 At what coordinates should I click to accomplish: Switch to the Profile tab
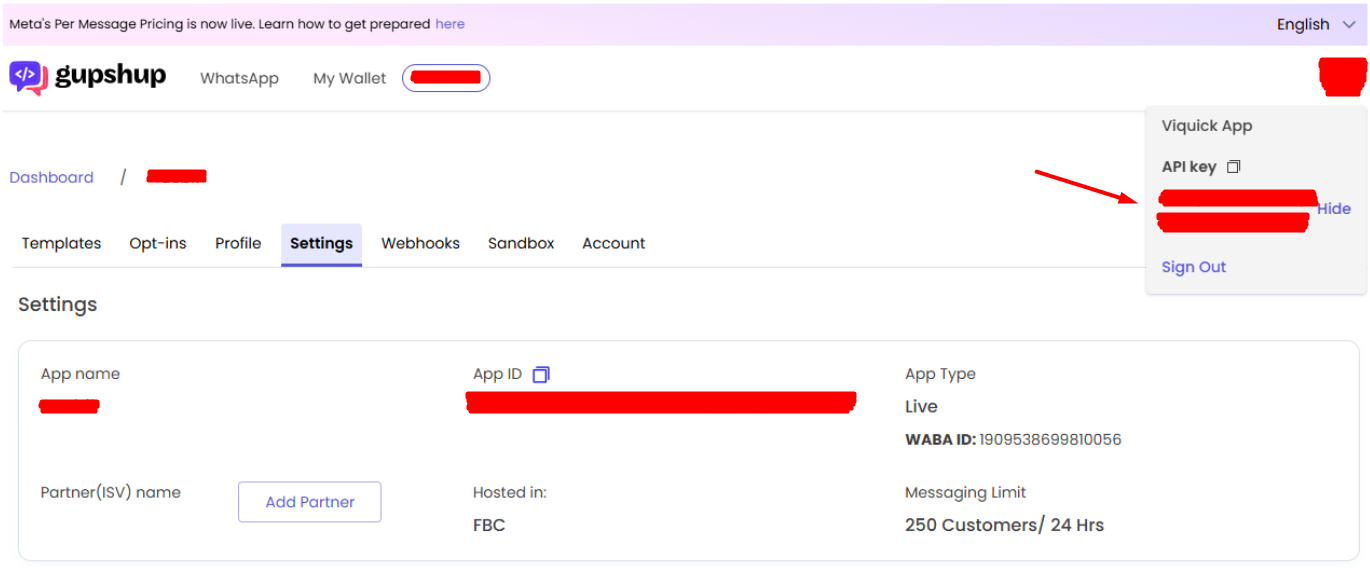coord(238,243)
